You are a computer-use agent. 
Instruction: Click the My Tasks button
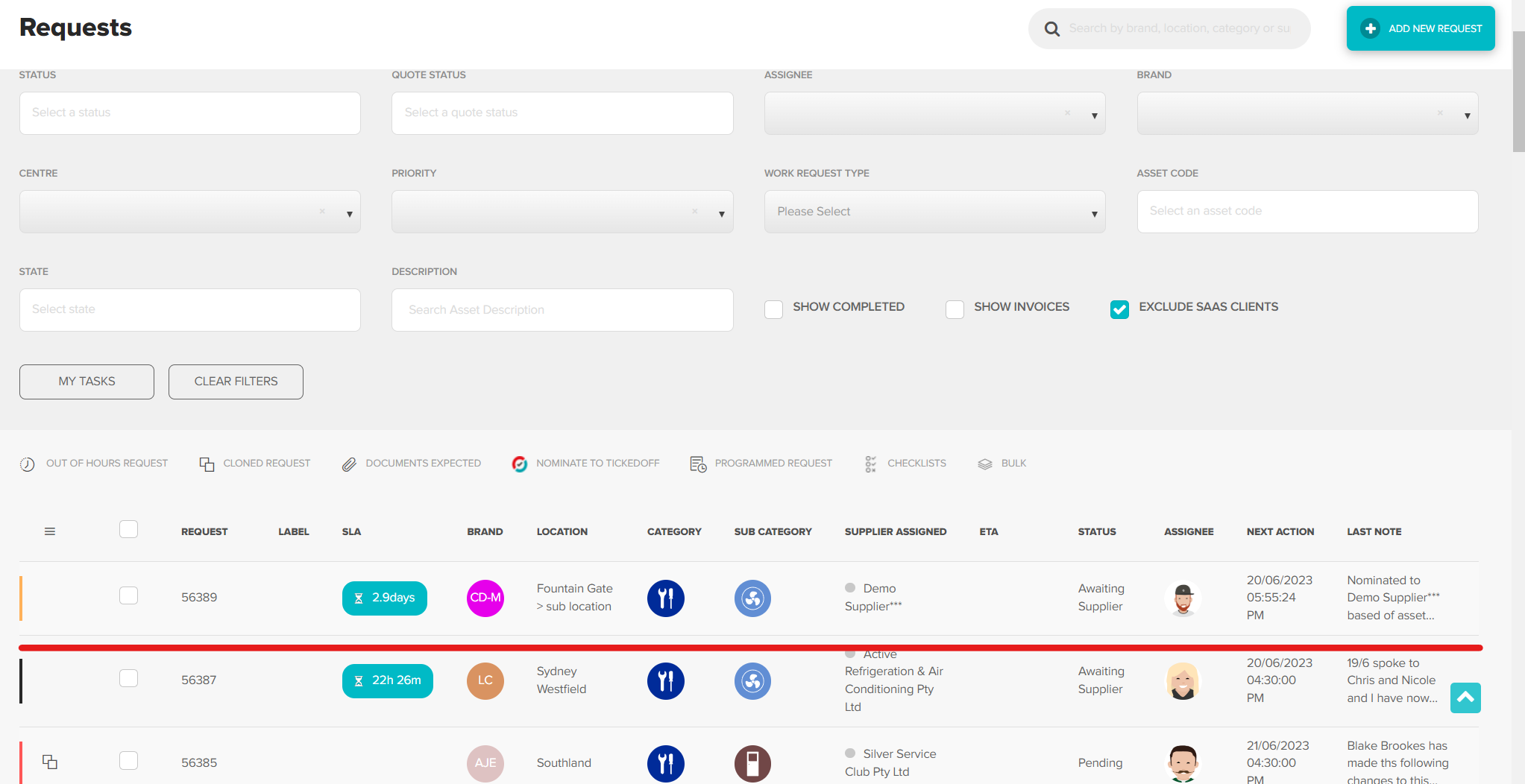coord(87,382)
